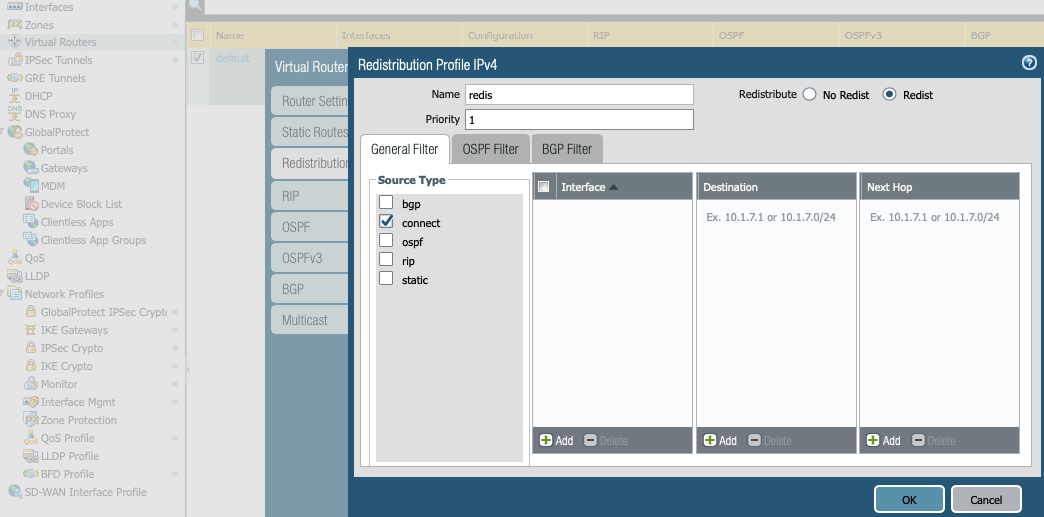Open DHCP from the network sidebar
Image resolution: width=1044 pixels, height=517 pixels.
point(38,96)
